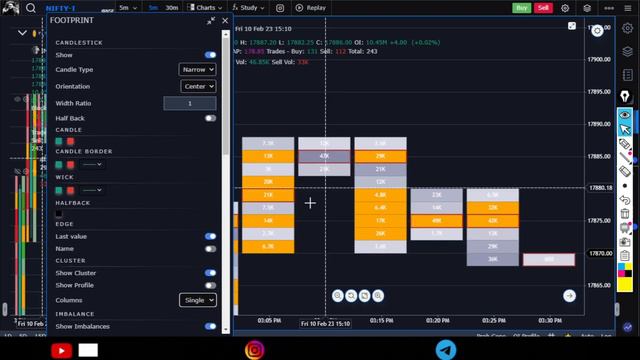Select the cursor arrow tool
Screen dimensions: 640x360
(625, 130)
